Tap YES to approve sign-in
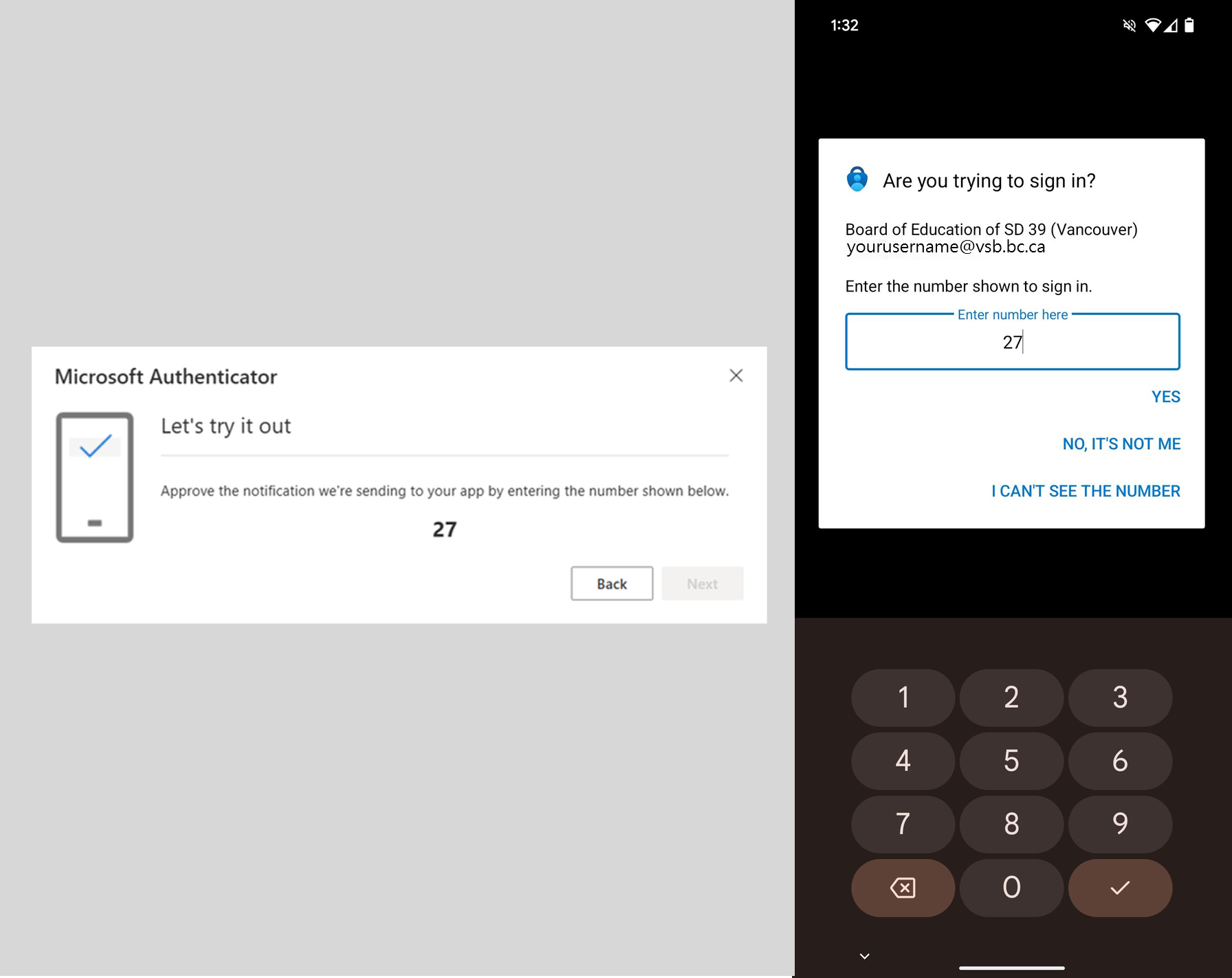This screenshot has width=1232, height=978. pyautogui.click(x=1165, y=397)
